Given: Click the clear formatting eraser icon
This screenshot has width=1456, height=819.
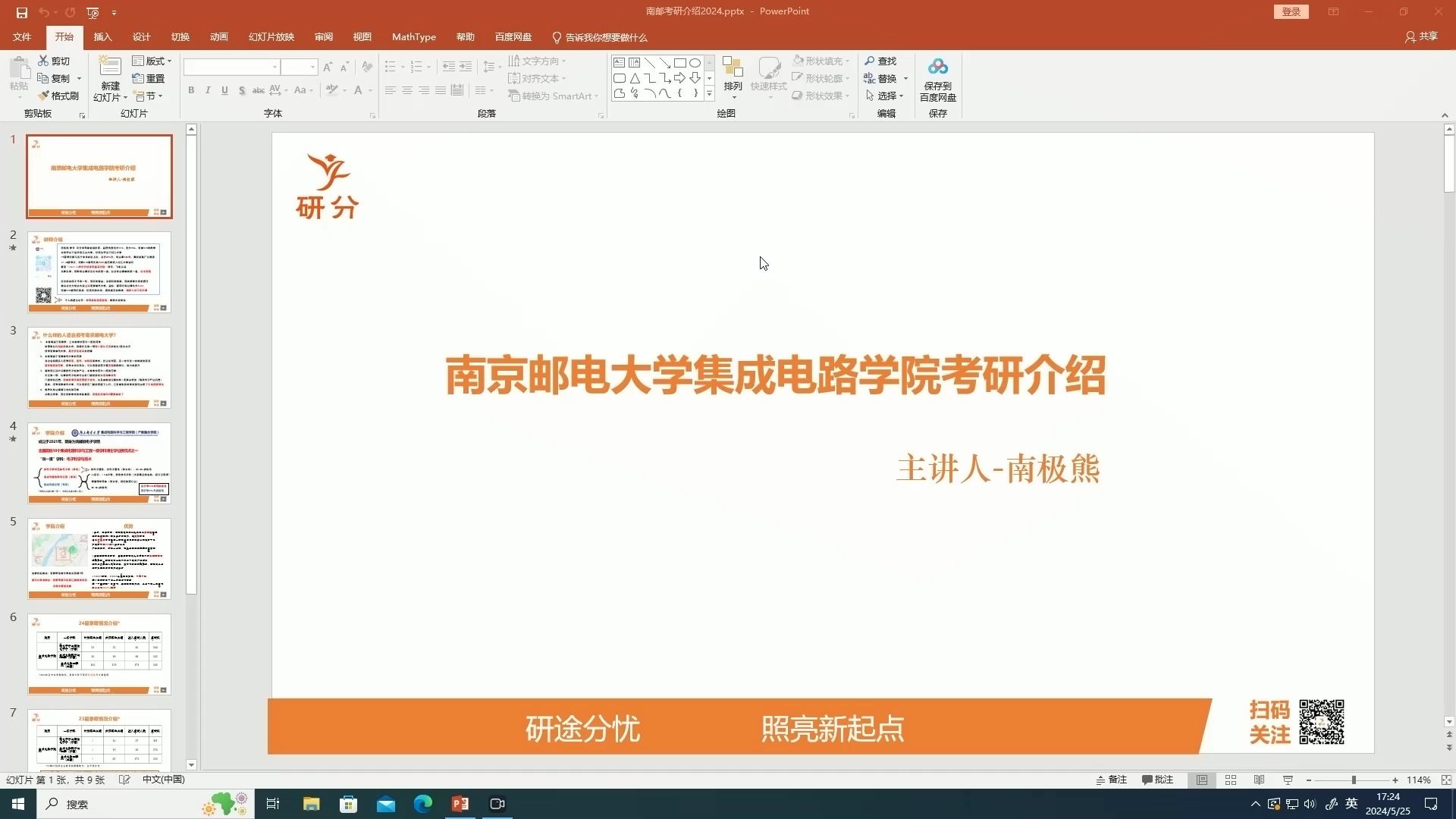Looking at the screenshot, I should coord(367,67).
